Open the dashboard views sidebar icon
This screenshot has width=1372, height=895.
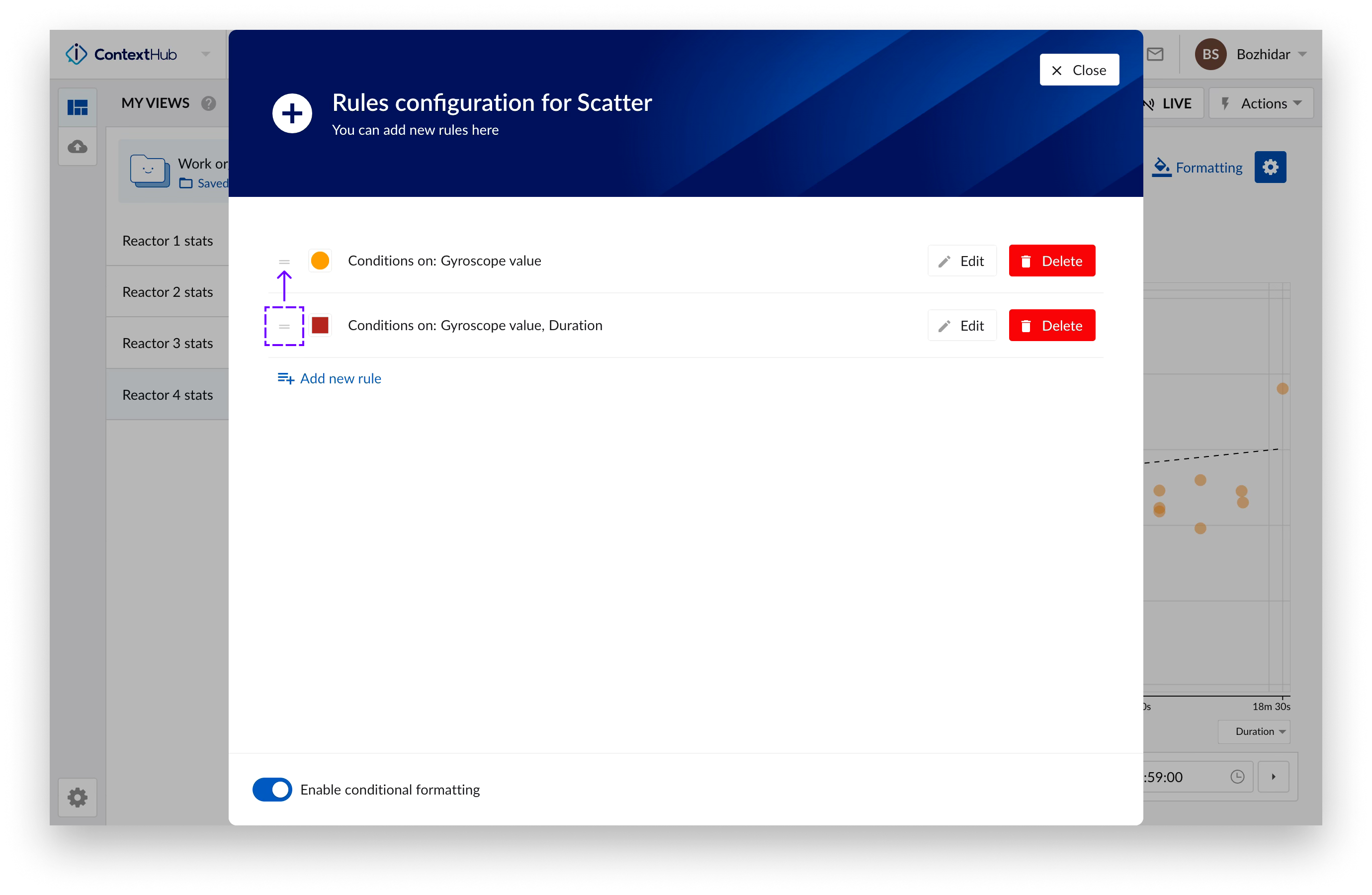tap(77, 107)
